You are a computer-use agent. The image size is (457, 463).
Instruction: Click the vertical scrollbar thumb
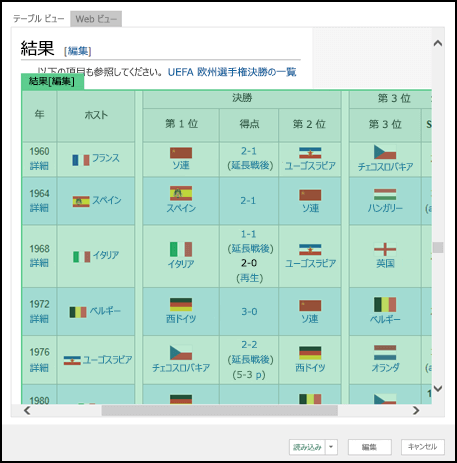tap(438, 247)
